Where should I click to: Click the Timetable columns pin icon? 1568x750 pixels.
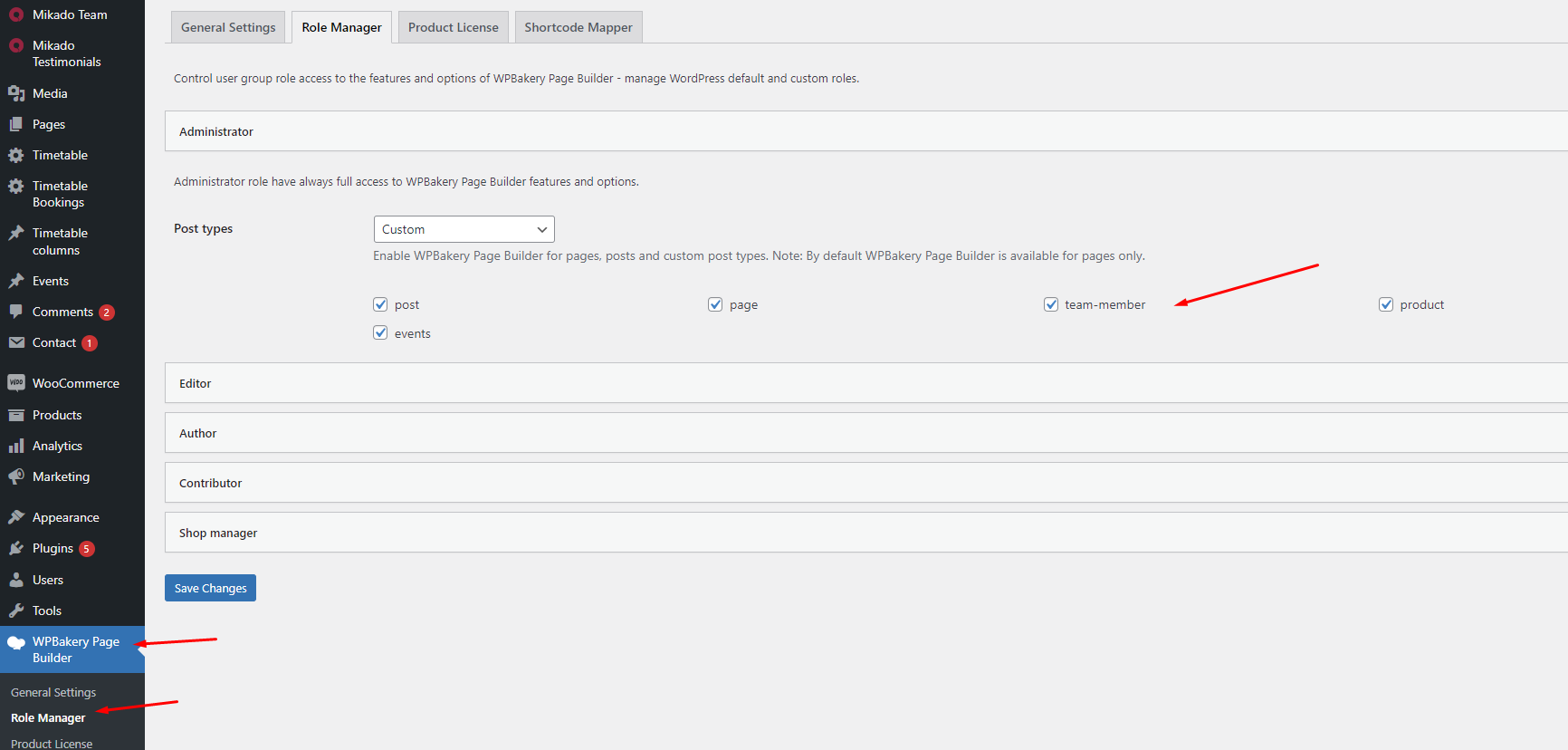click(x=16, y=233)
